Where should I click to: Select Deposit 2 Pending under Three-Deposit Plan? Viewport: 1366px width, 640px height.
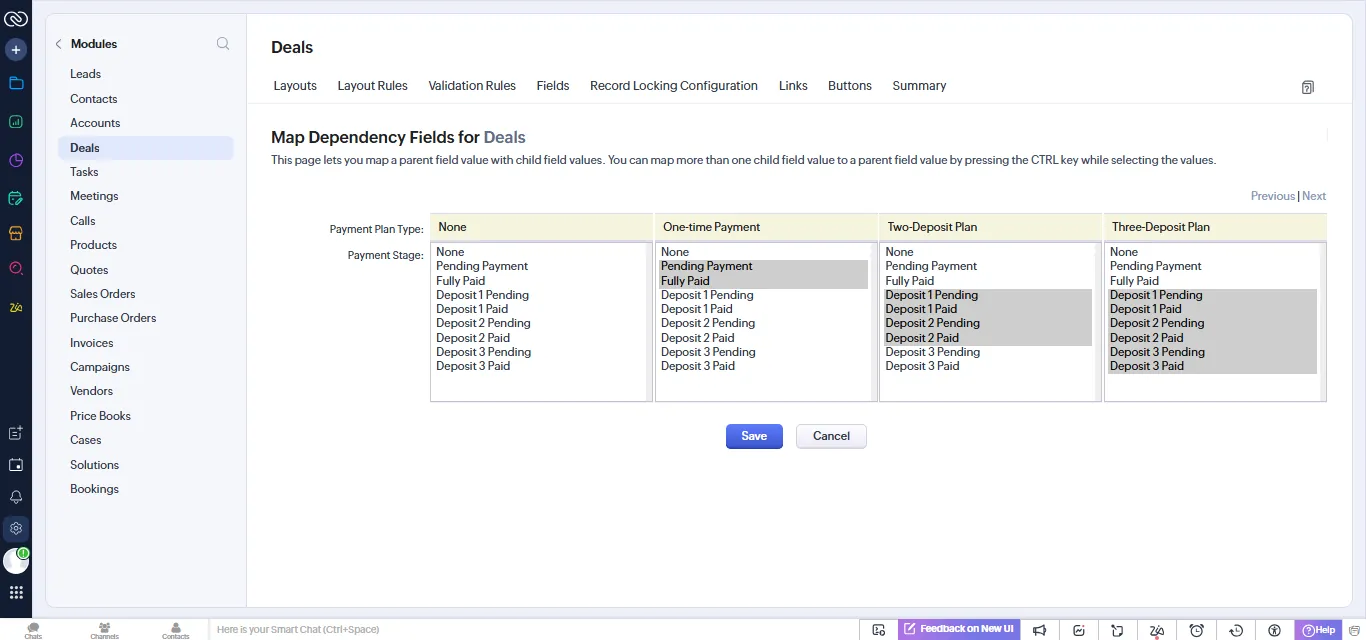(x=1212, y=323)
